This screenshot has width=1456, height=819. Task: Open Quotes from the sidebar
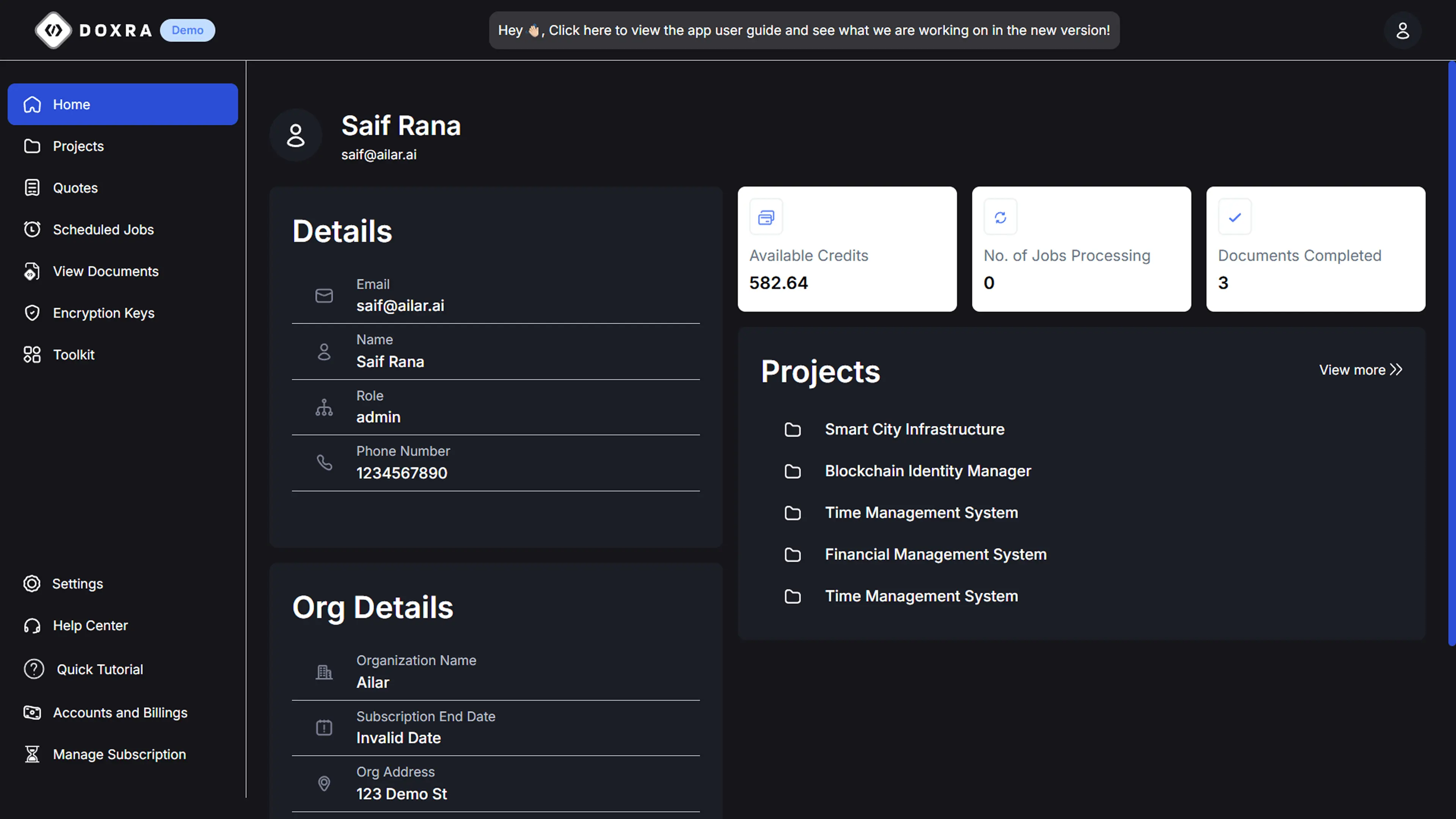[122, 188]
